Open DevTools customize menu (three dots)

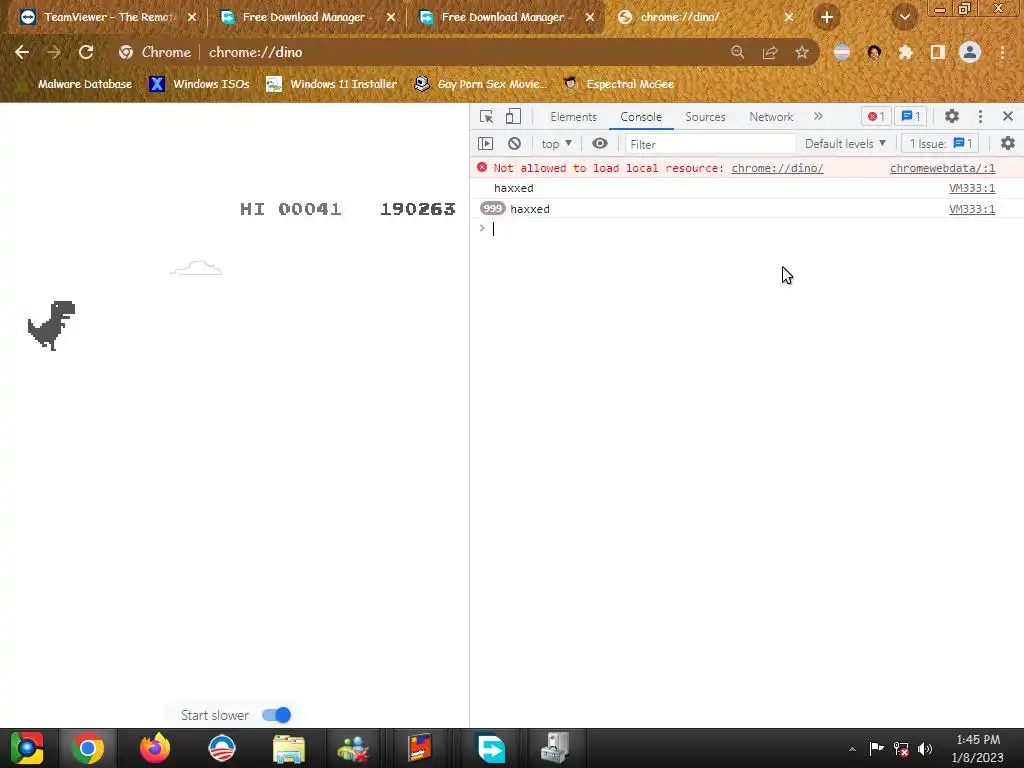980,116
